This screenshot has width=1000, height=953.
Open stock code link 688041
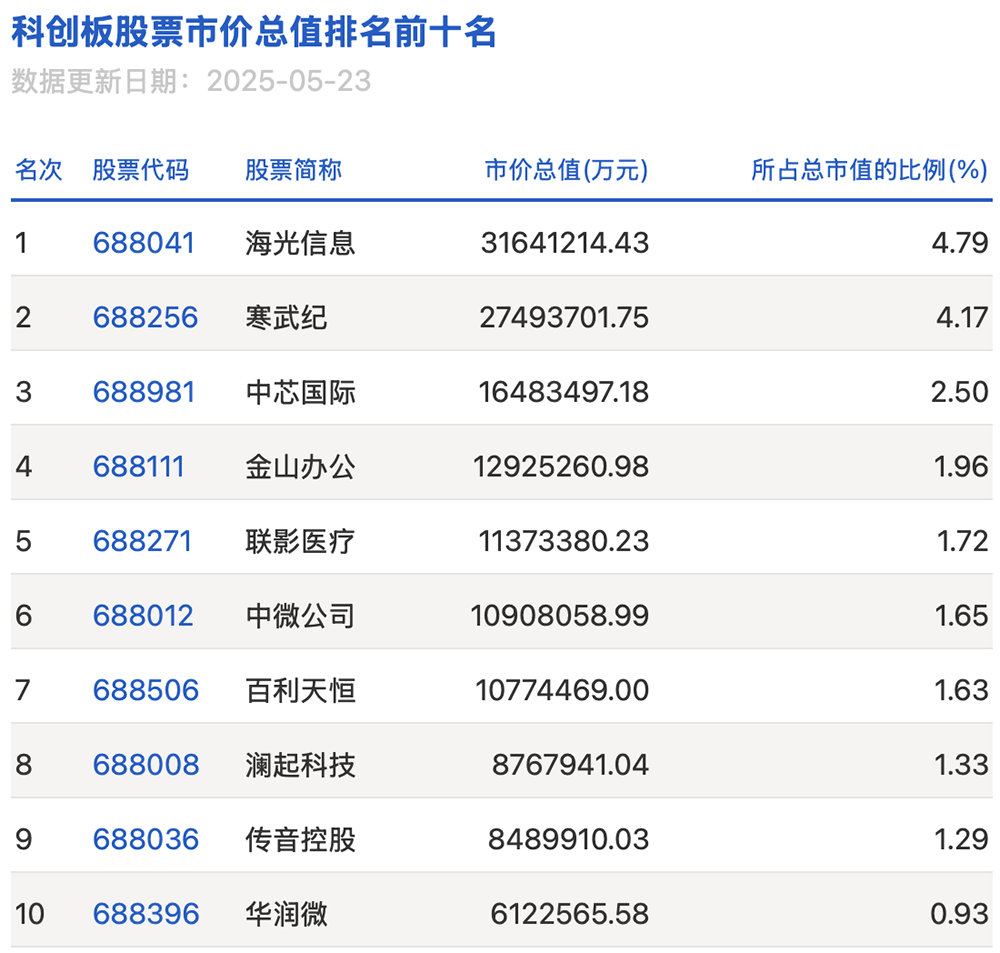143,243
